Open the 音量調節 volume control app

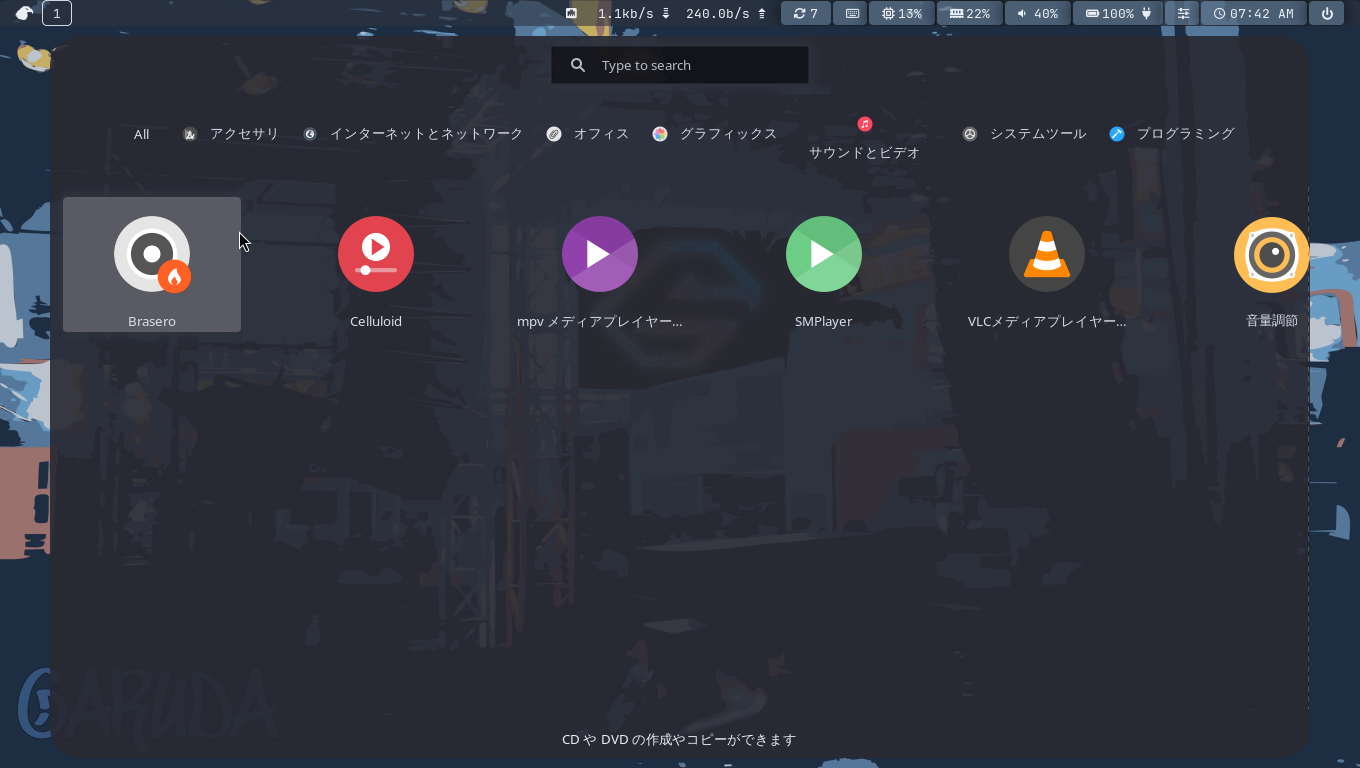1271,264
